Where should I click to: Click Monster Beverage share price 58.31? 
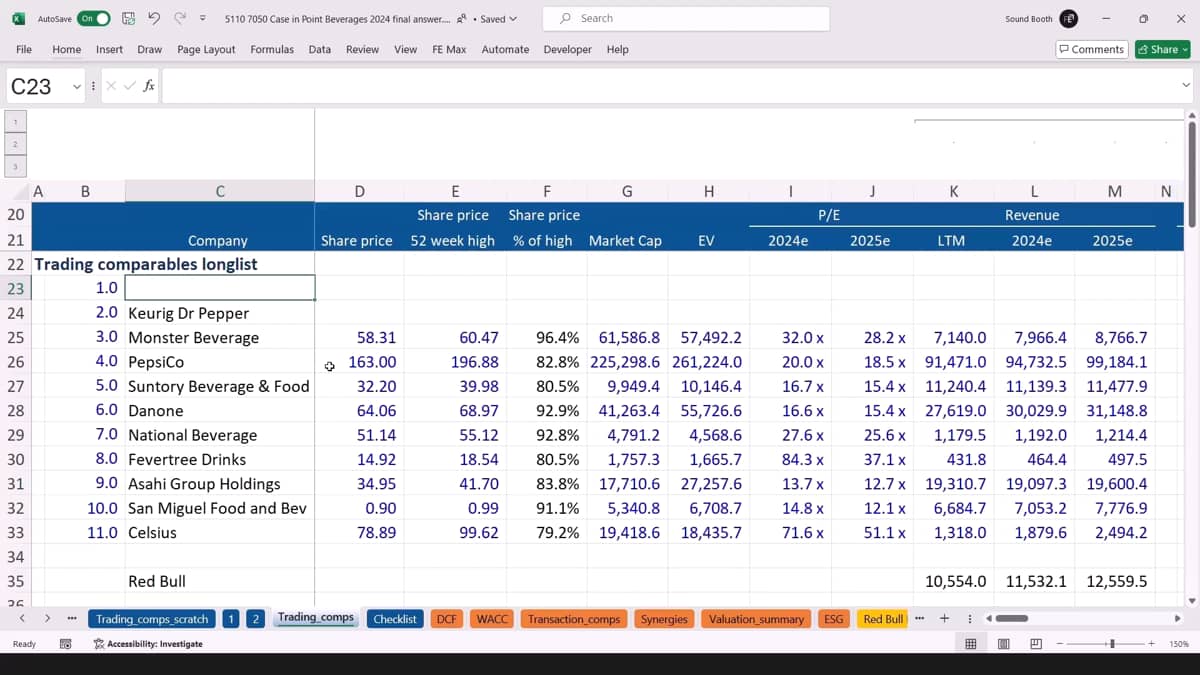click(x=359, y=338)
